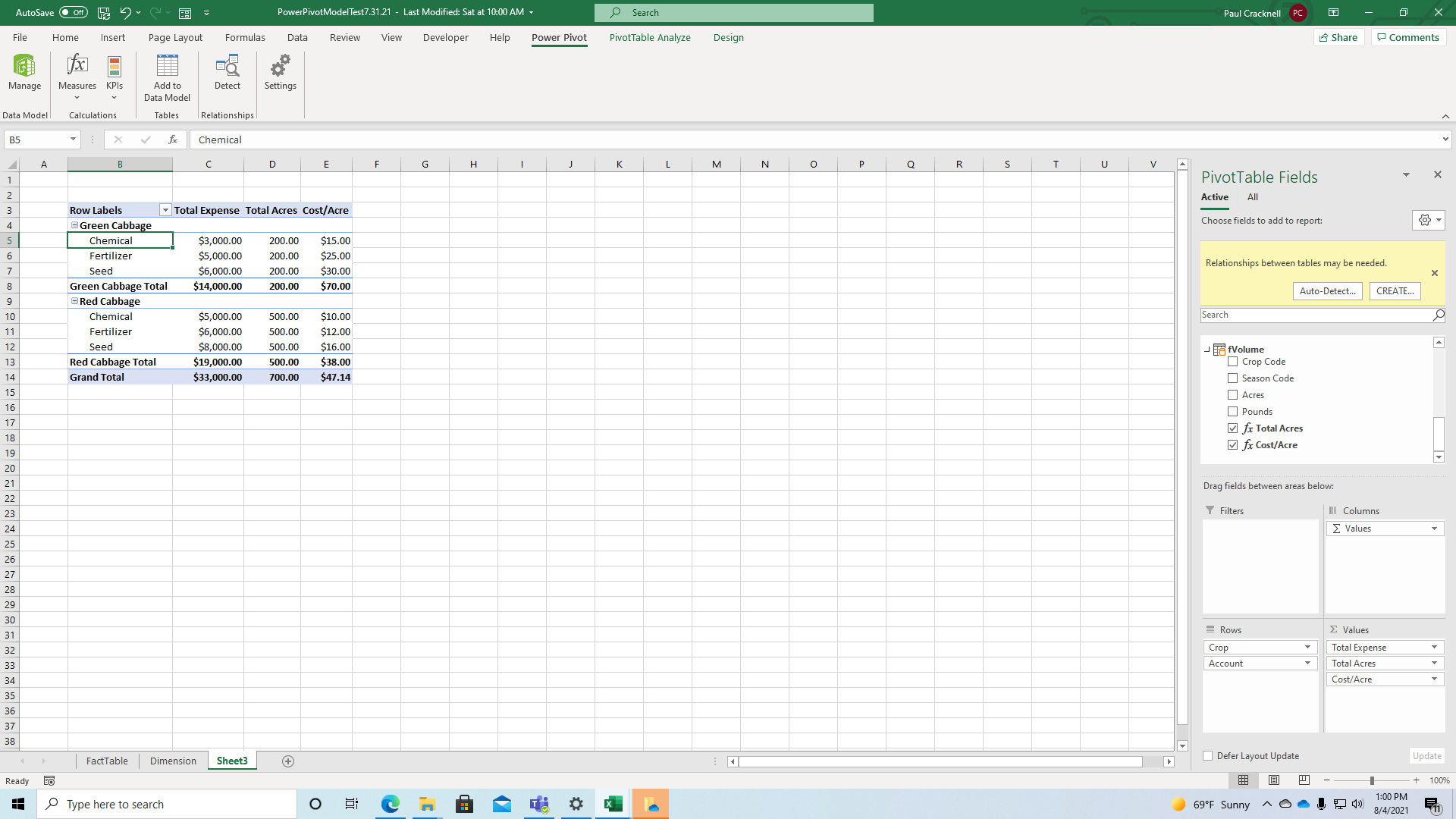Add a new sheet with the plus icon
The image size is (1456, 819).
coord(288,761)
